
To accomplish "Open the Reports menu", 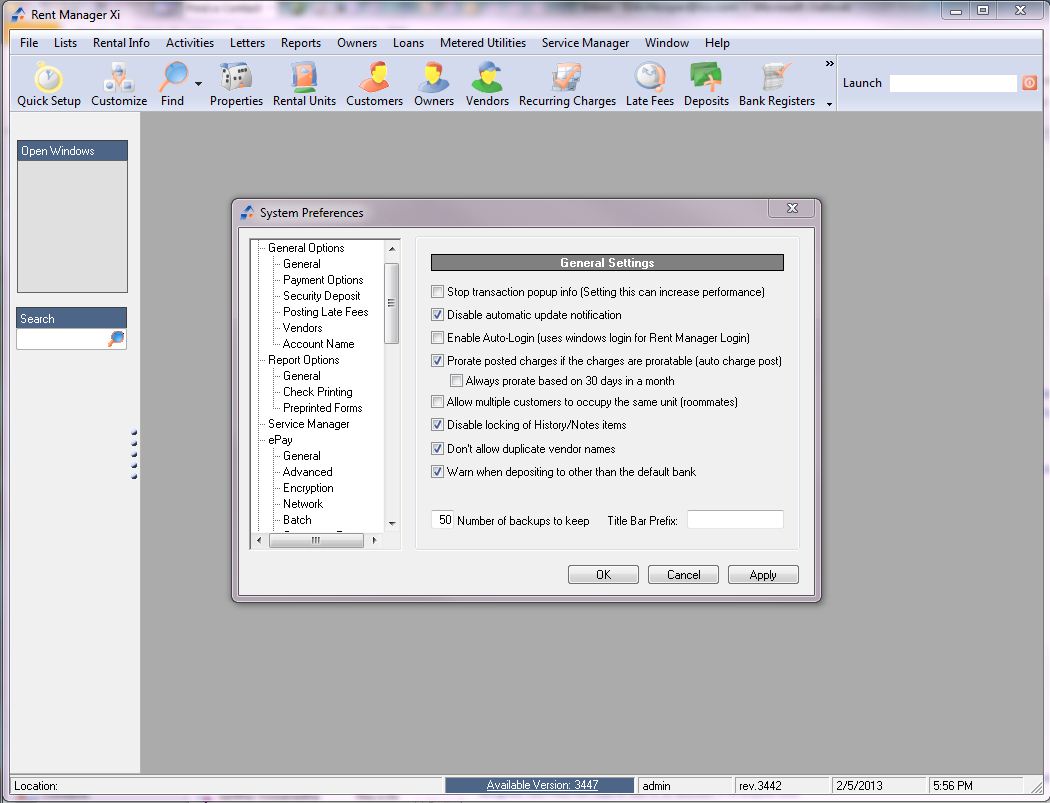I will [x=301, y=43].
